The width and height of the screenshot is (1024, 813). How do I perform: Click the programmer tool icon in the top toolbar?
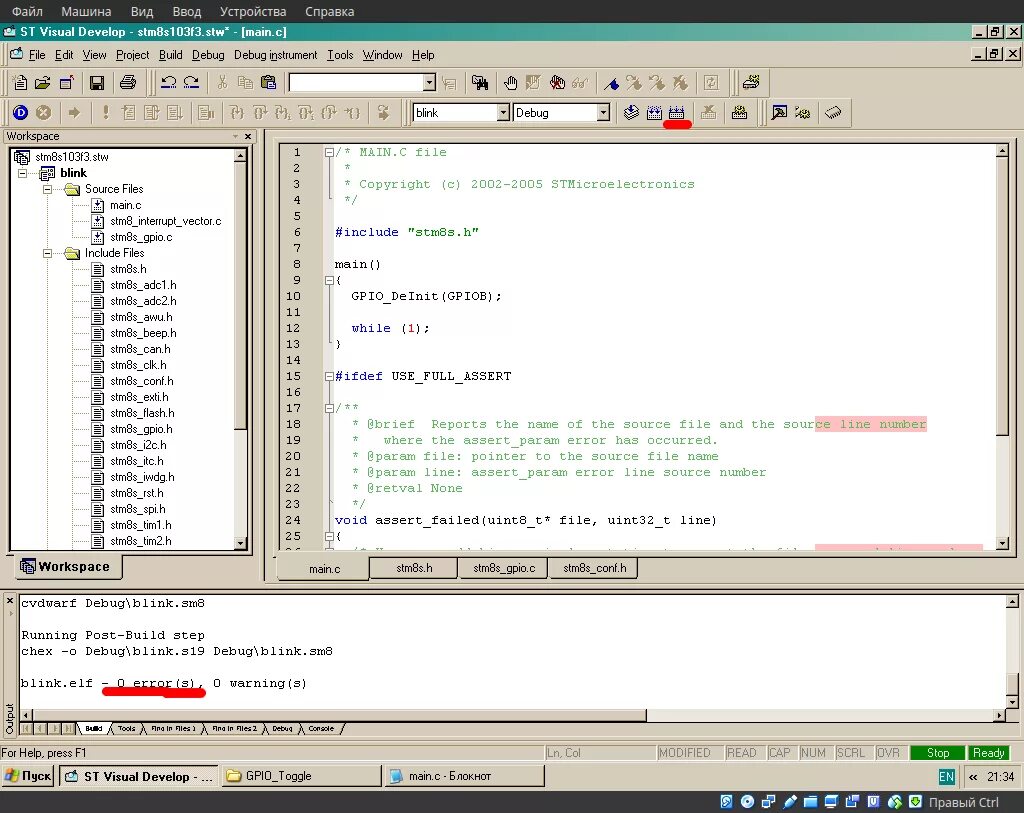[x=751, y=82]
